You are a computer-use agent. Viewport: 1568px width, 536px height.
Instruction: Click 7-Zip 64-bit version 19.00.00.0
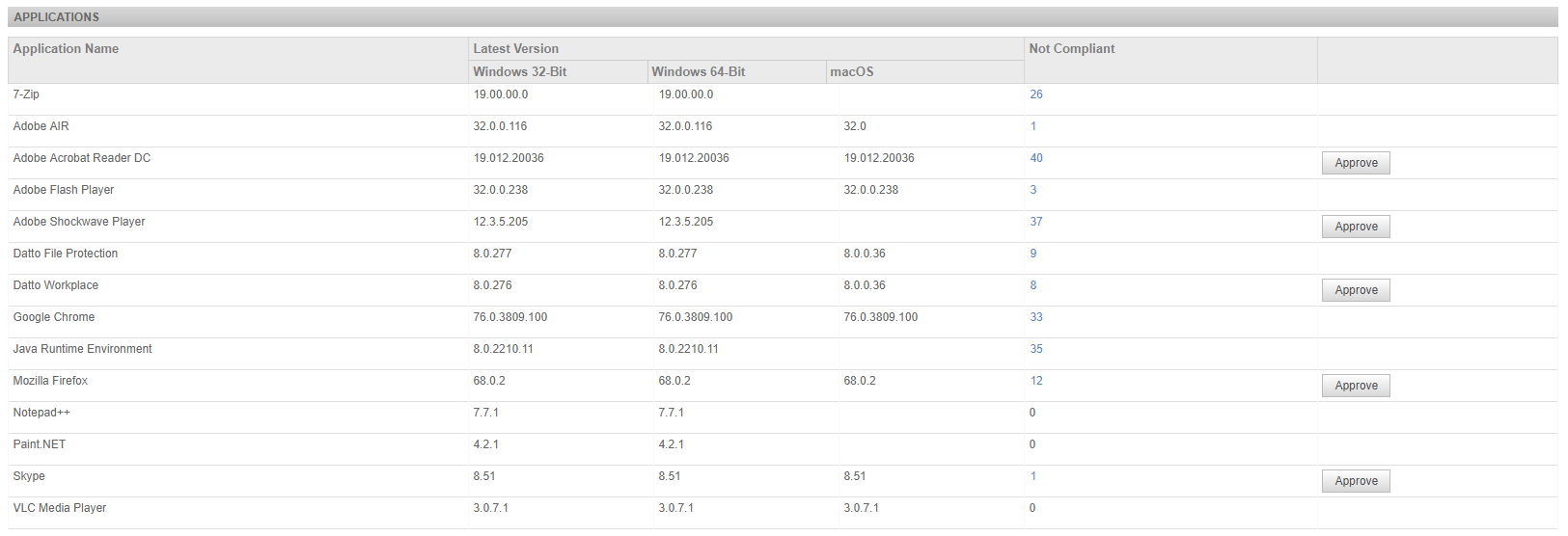click(686, 94)
